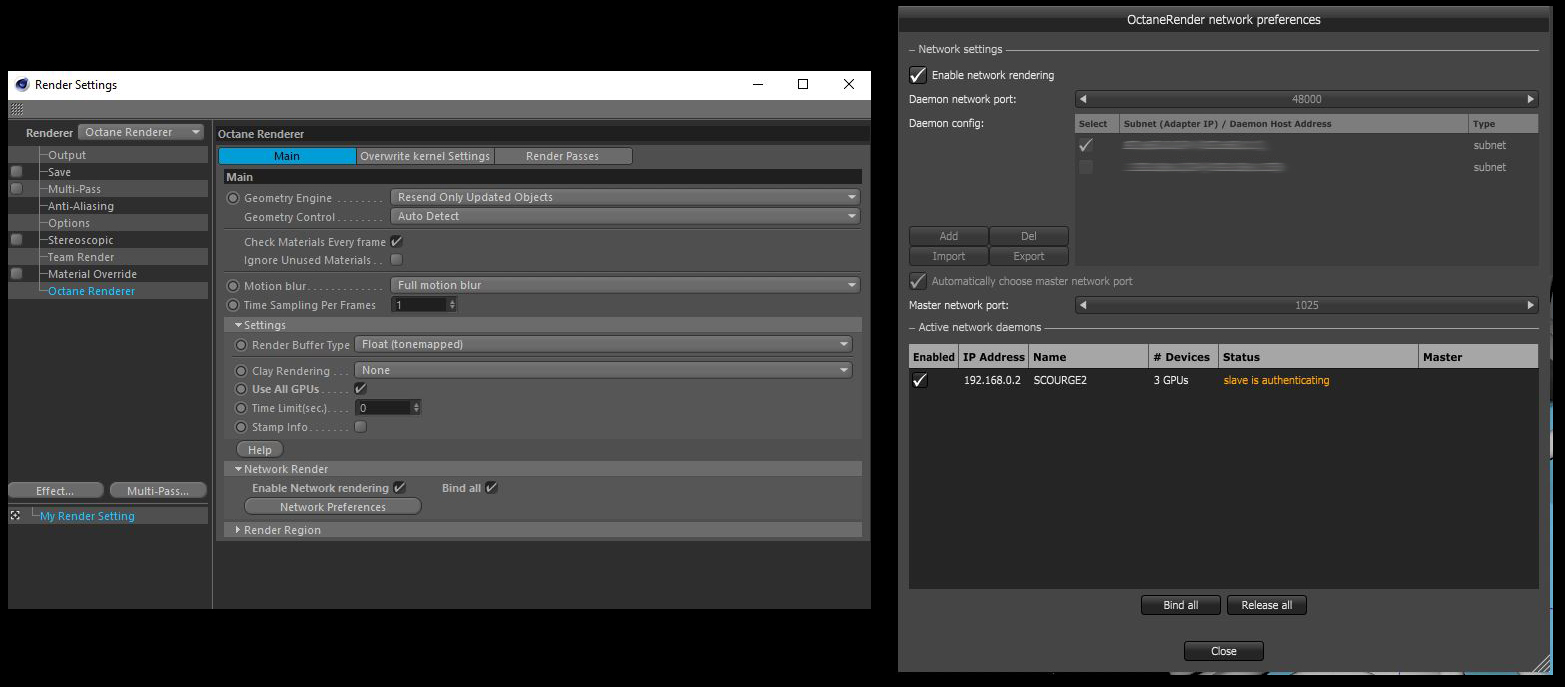The width and height of the screenshot is (1565, 687).
Task: Select Options in render settings list
Action: [69, 223]
